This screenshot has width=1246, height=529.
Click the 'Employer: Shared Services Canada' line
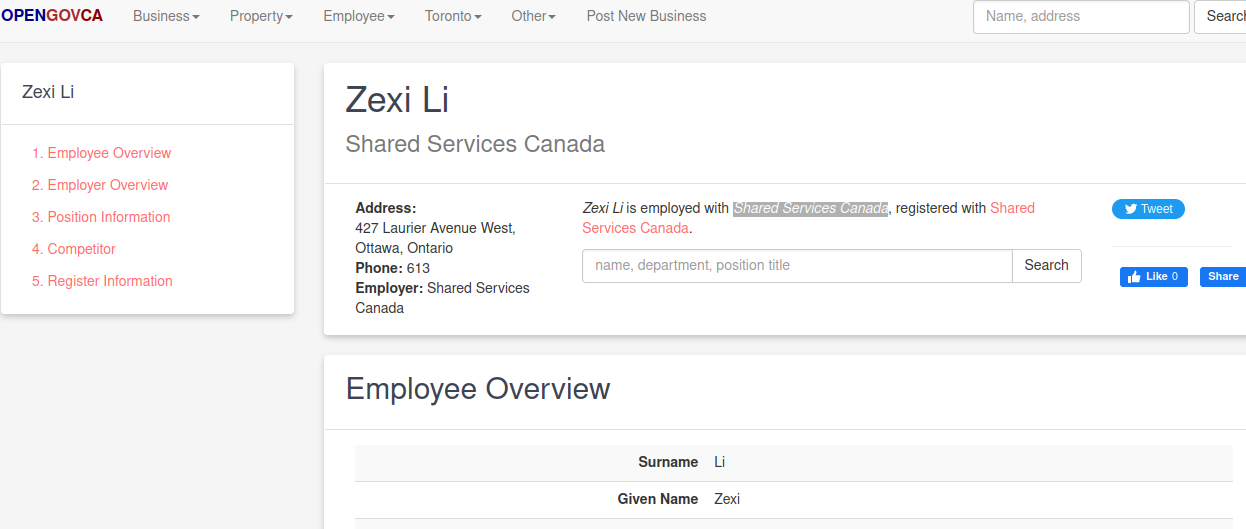[442, 298]
